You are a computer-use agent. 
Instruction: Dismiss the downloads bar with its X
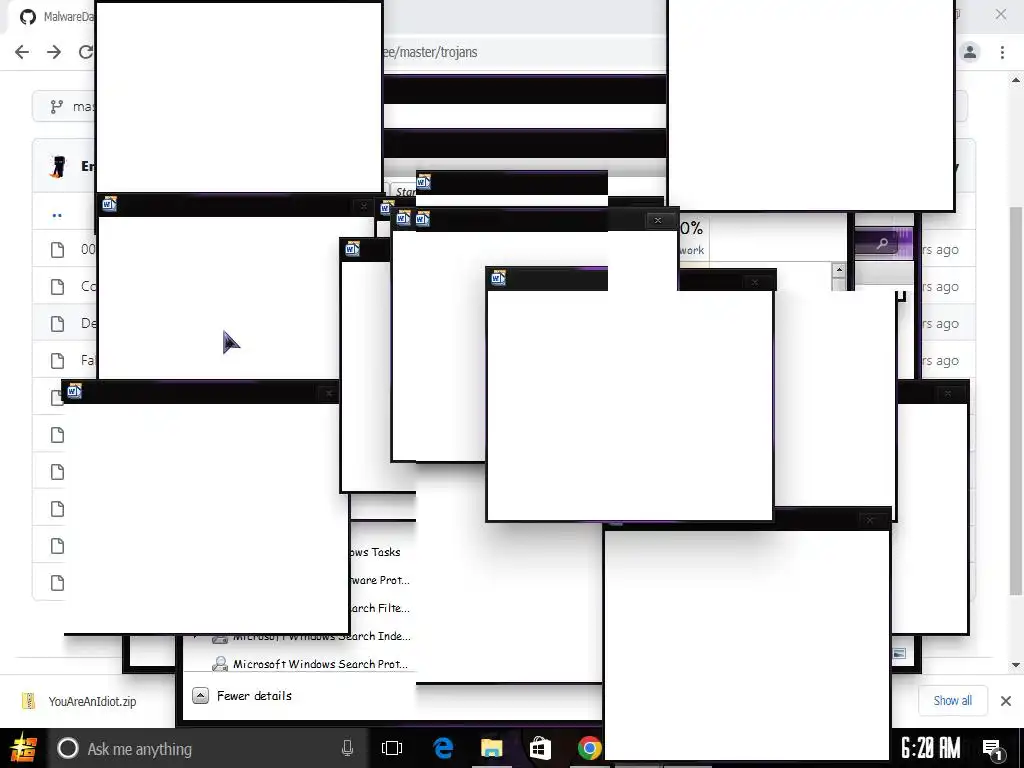coord(1006,701)
